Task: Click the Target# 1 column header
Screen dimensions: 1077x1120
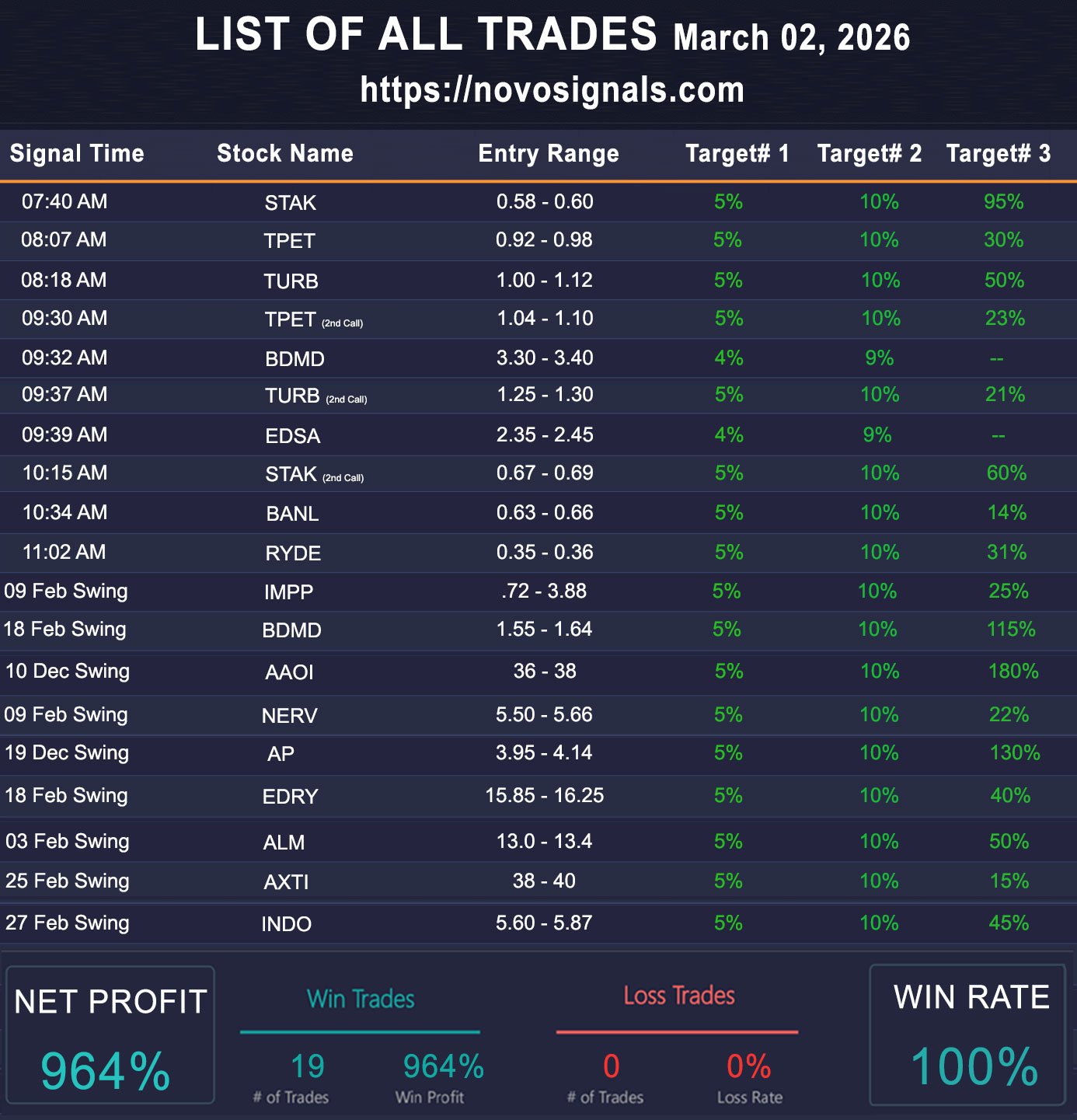Action: (x=737, y=153)
